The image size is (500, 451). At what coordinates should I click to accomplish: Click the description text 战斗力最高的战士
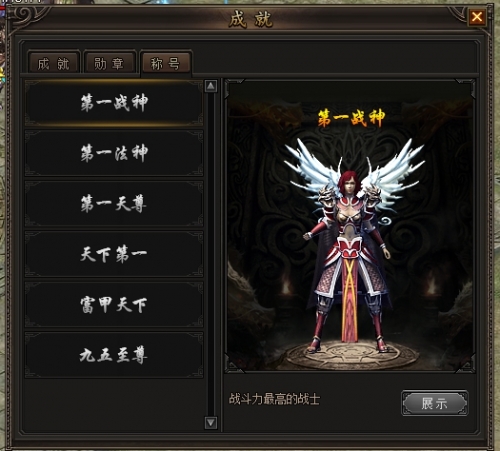(274, 399)
